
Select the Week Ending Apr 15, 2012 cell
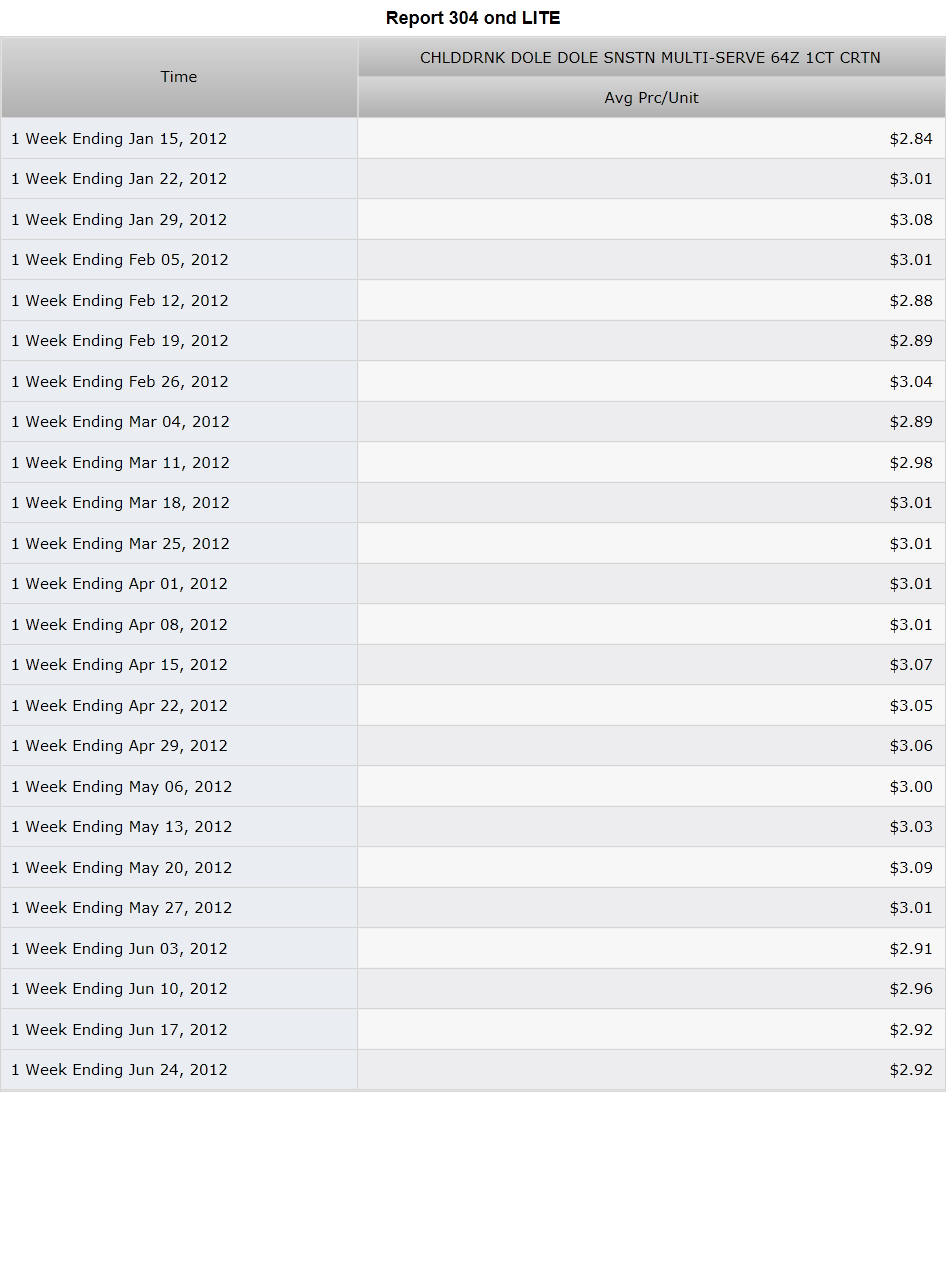tap(179, 665)
